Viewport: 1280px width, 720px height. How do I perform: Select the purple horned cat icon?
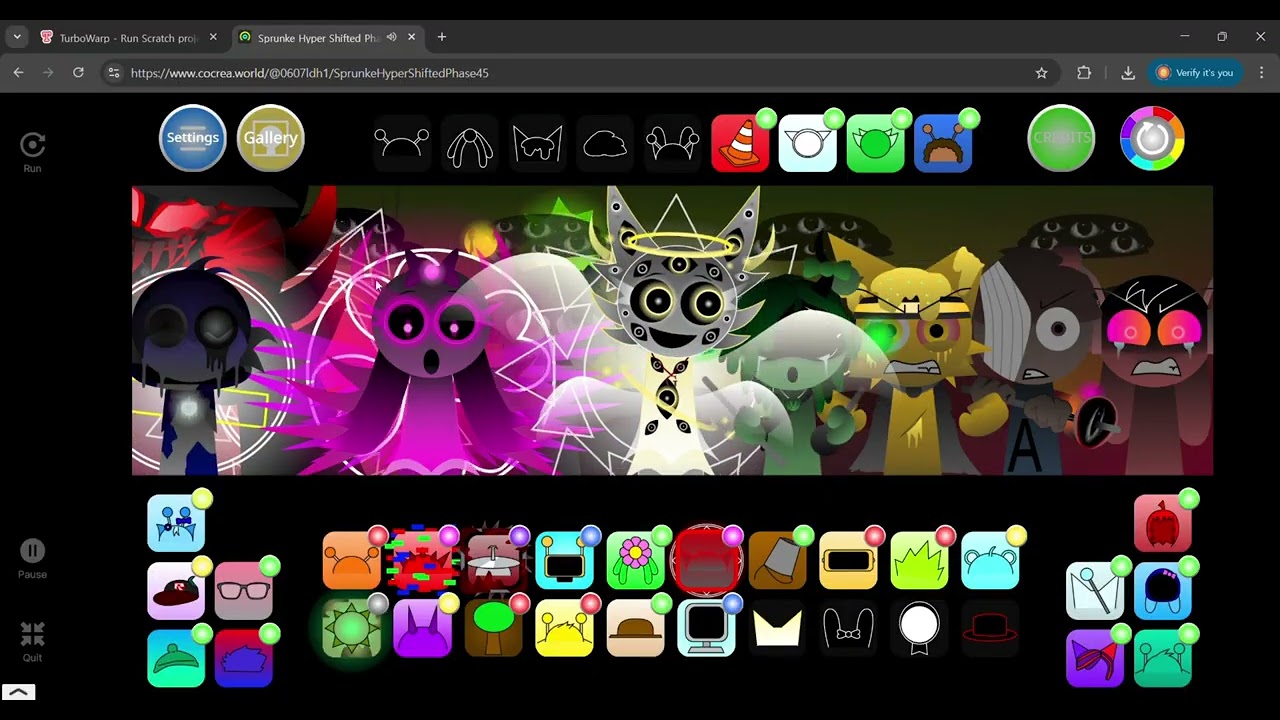click(423, 628)
